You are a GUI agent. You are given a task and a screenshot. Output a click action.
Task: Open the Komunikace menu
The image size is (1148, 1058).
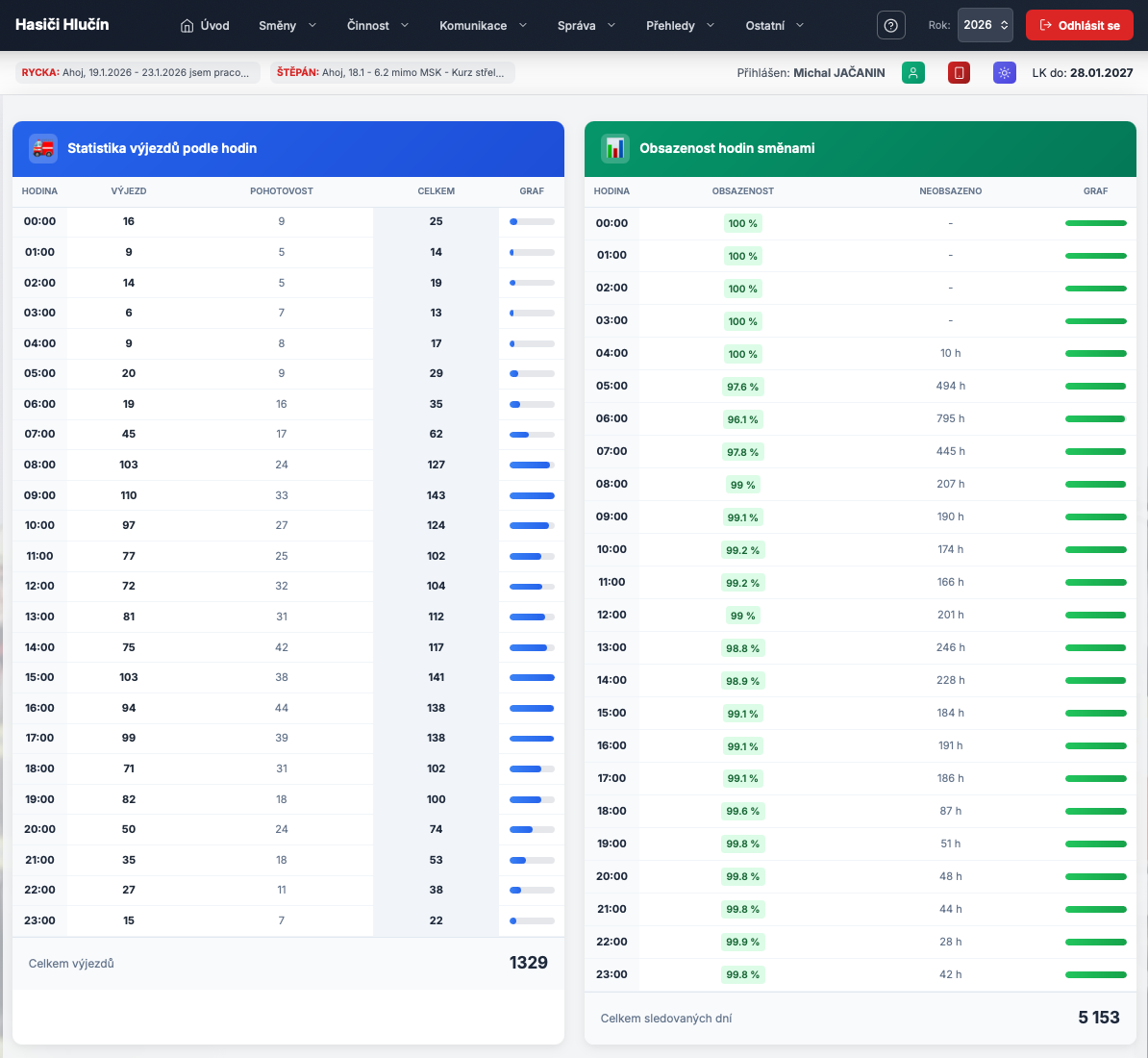point(483,26)
